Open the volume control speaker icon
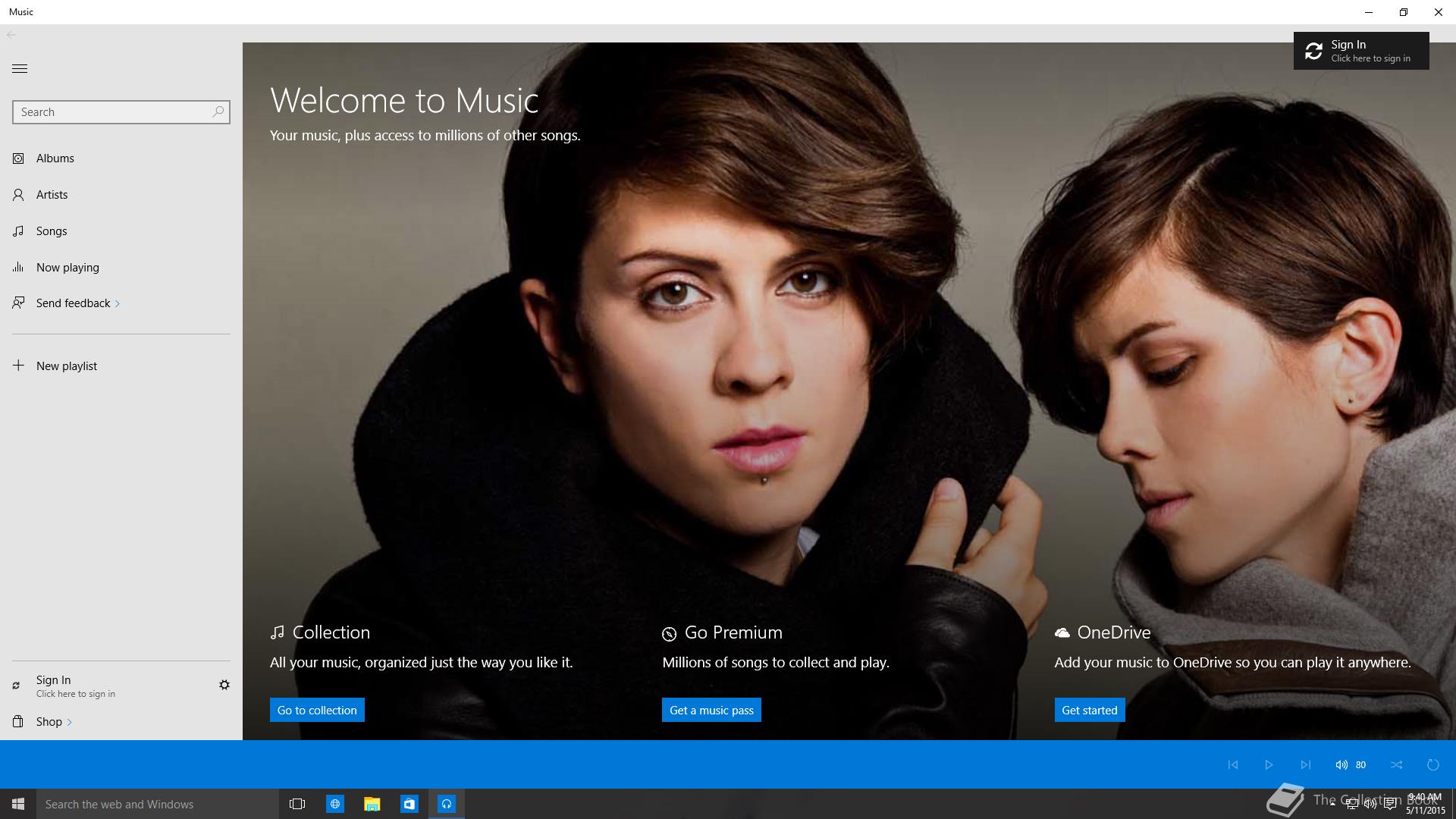 (1341, 764)
